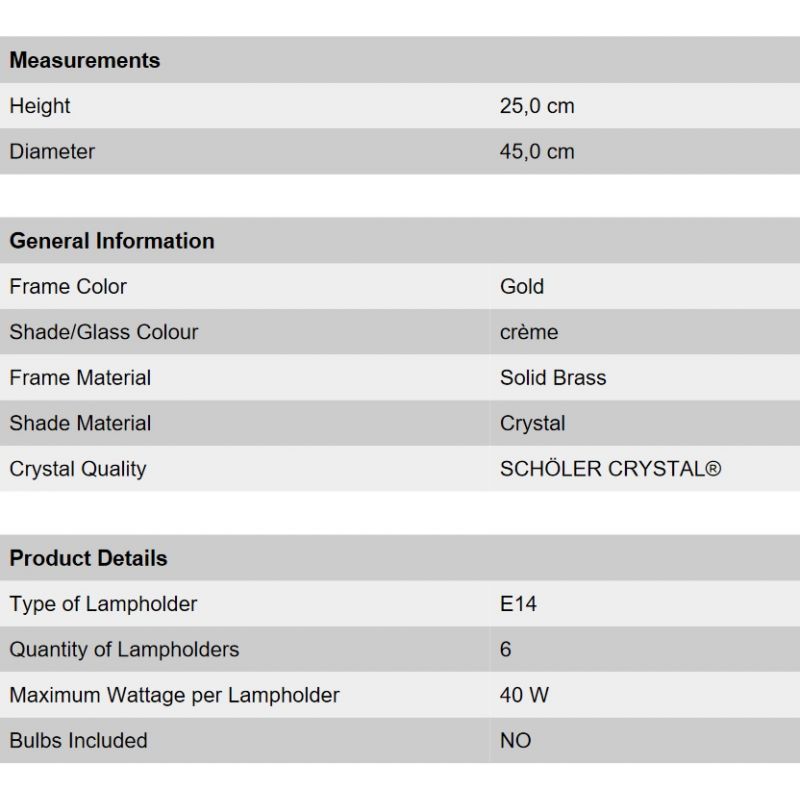Screen dimensions: 800x800
Task: Click the Product Details section header
Action: [89, 558]
